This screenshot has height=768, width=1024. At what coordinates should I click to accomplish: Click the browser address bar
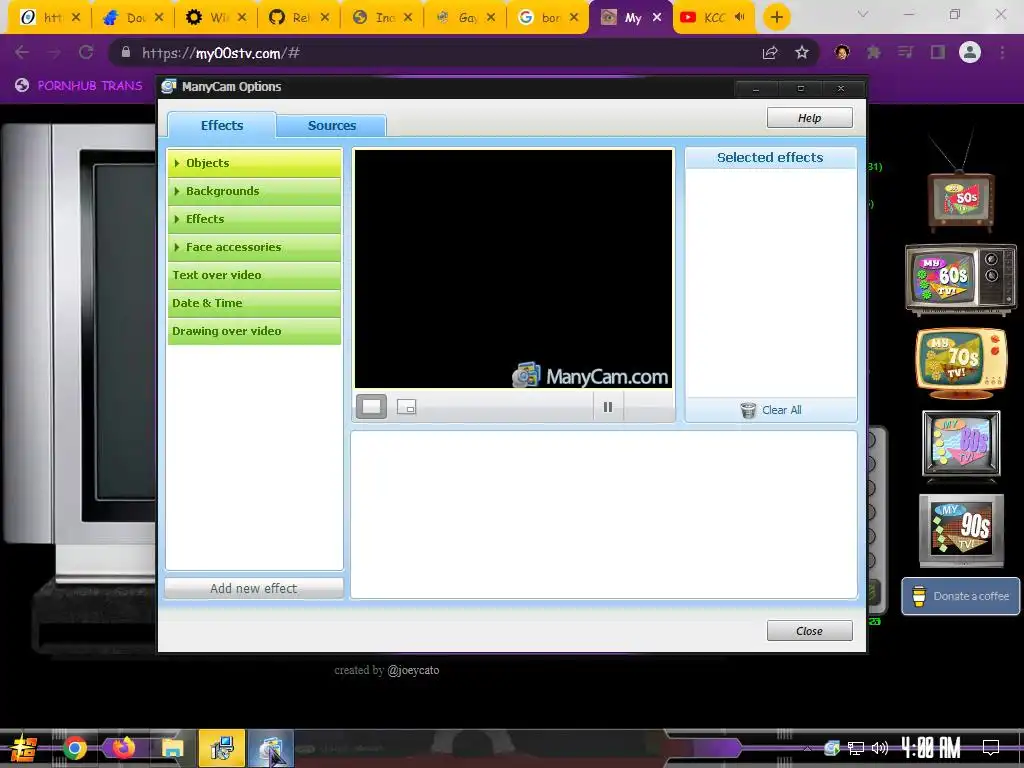pos(431,53)
